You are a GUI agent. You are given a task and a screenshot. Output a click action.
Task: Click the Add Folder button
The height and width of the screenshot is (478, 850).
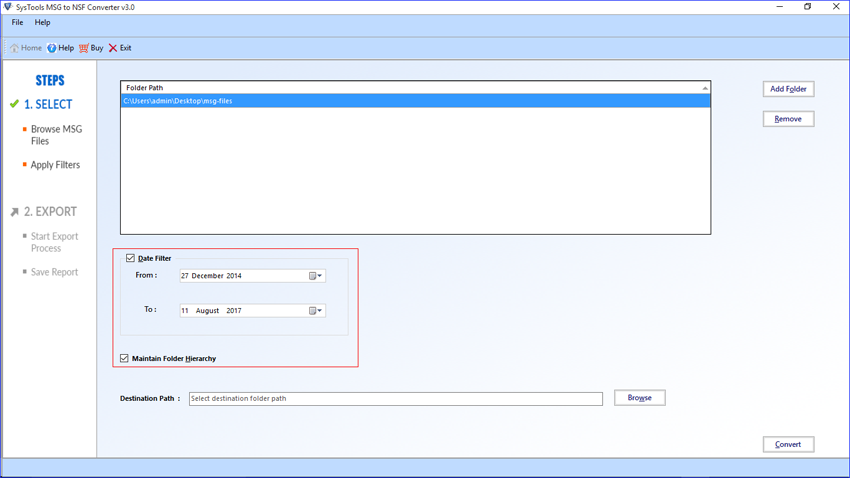788,89
